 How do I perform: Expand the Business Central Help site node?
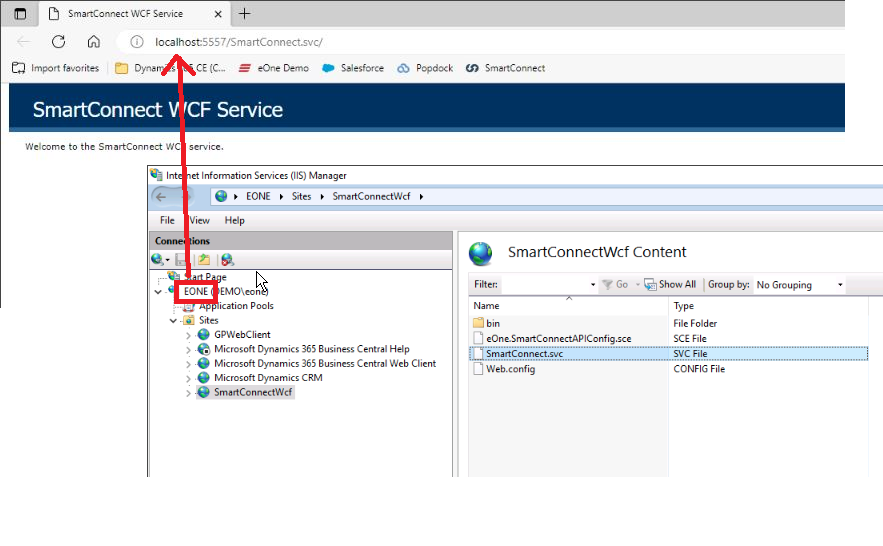click(188, 350)
